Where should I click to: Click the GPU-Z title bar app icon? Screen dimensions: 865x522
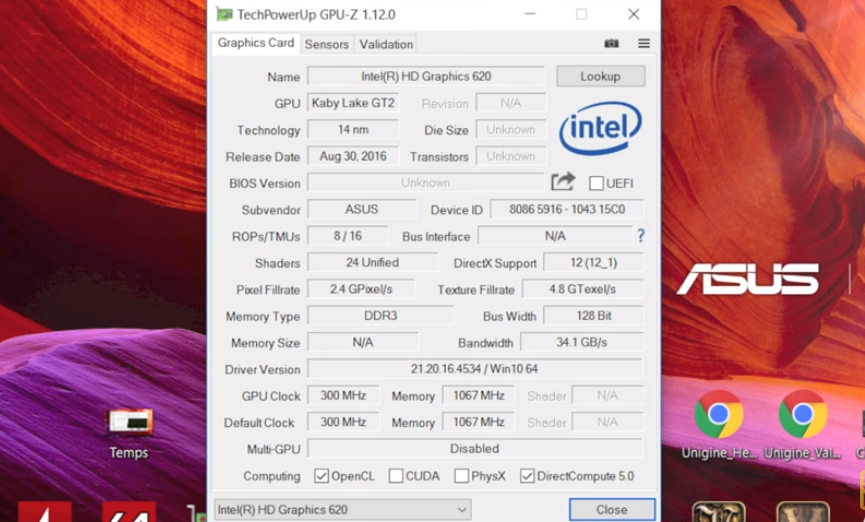pos(223,15)
